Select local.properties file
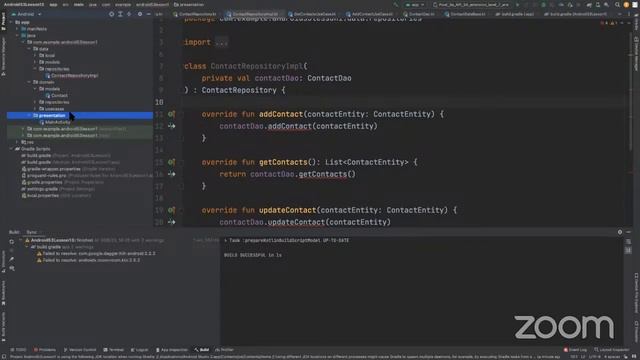Viewport: 640px width, 360px height. (56, 196)
